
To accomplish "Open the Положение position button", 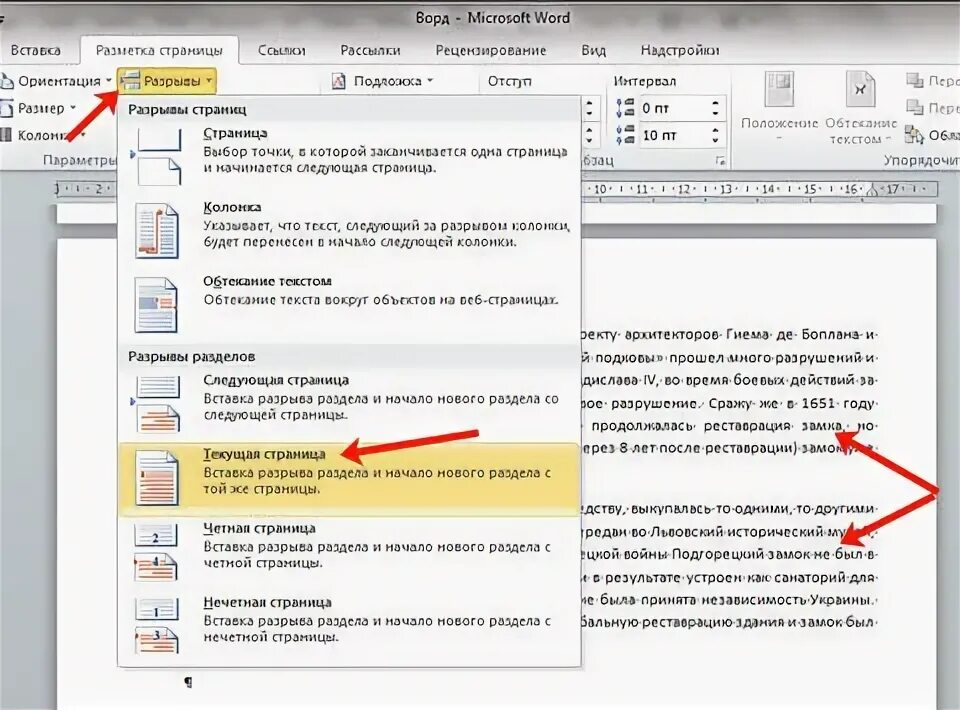I will 779,107.
